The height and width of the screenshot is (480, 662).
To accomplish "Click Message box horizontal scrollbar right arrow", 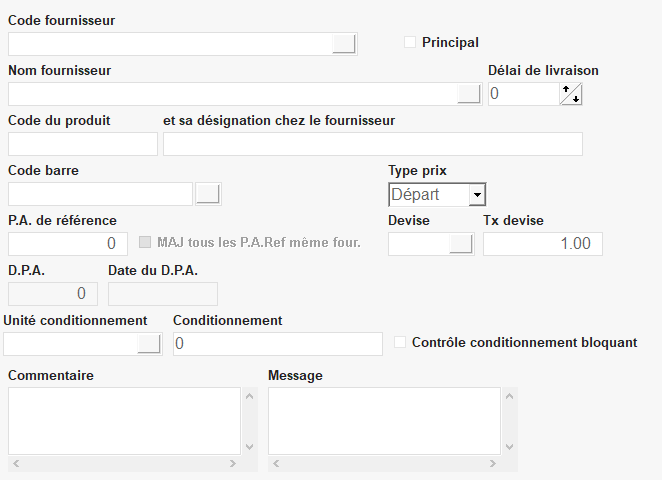I will [493, 463].
